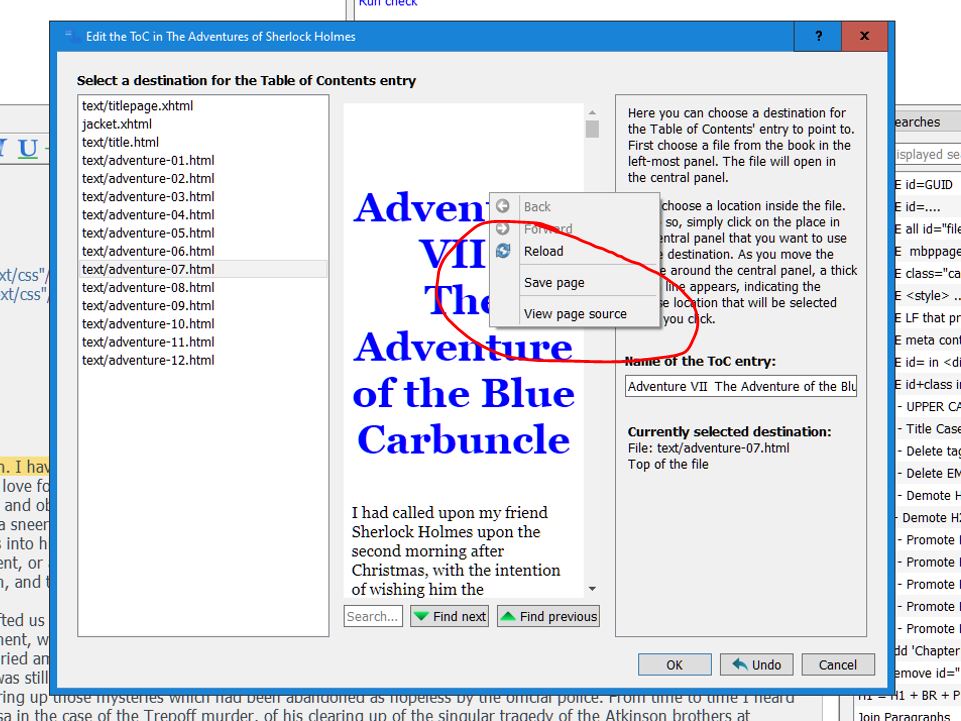Click the green Find previous arrow icon

tap(507, 616)
